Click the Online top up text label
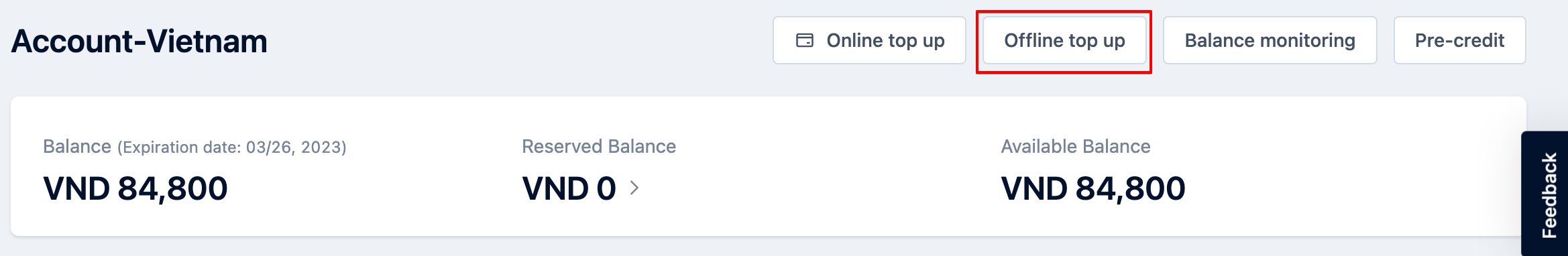 tap(885, 41)
